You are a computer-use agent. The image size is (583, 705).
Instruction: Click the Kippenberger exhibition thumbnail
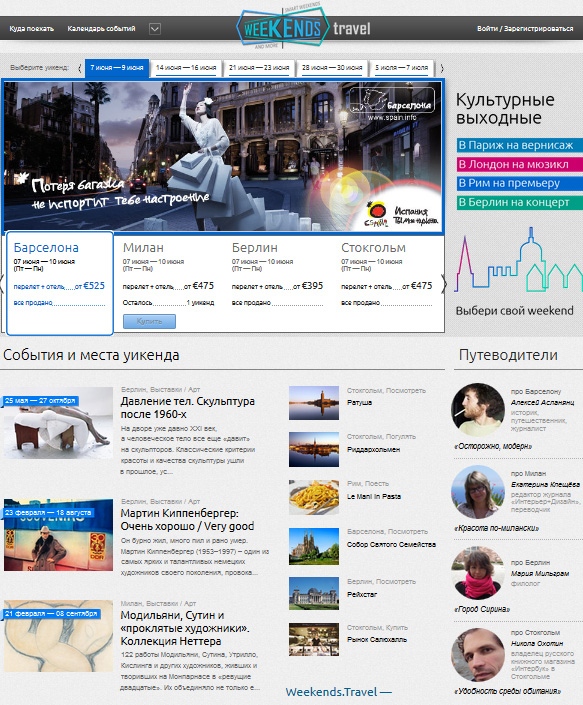click(x=58, y=535)
